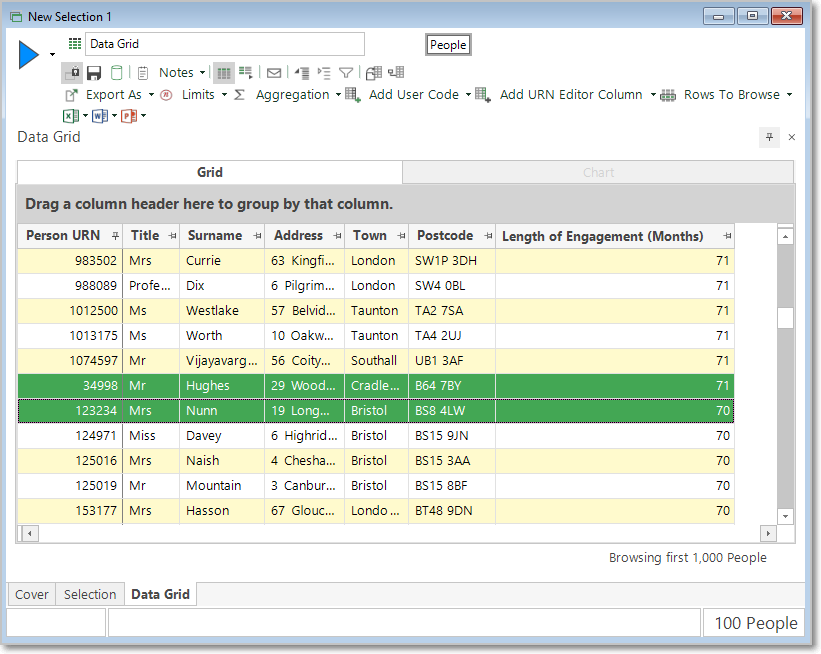Select the bottom Data Grid tab
The width and height of the screenshot is (821, 654).
[160, 594]
